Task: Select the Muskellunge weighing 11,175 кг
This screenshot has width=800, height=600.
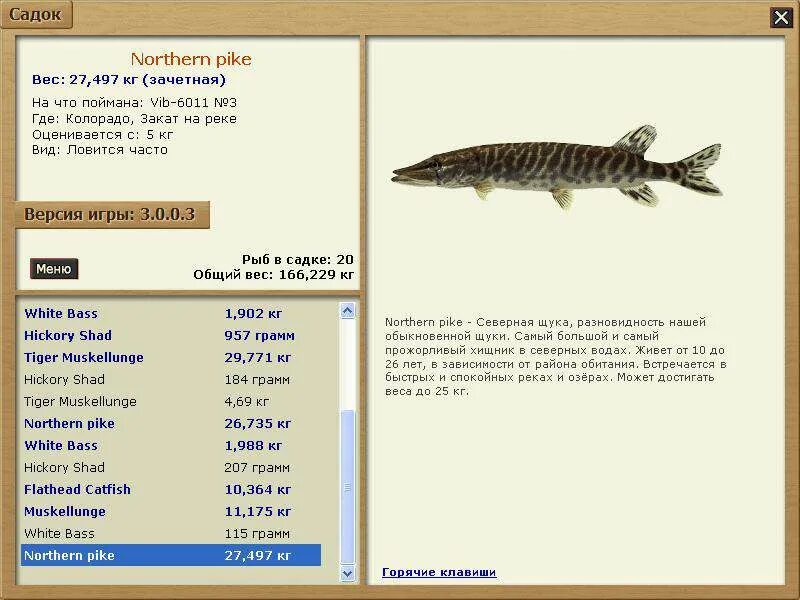Action: click(150, 511)
